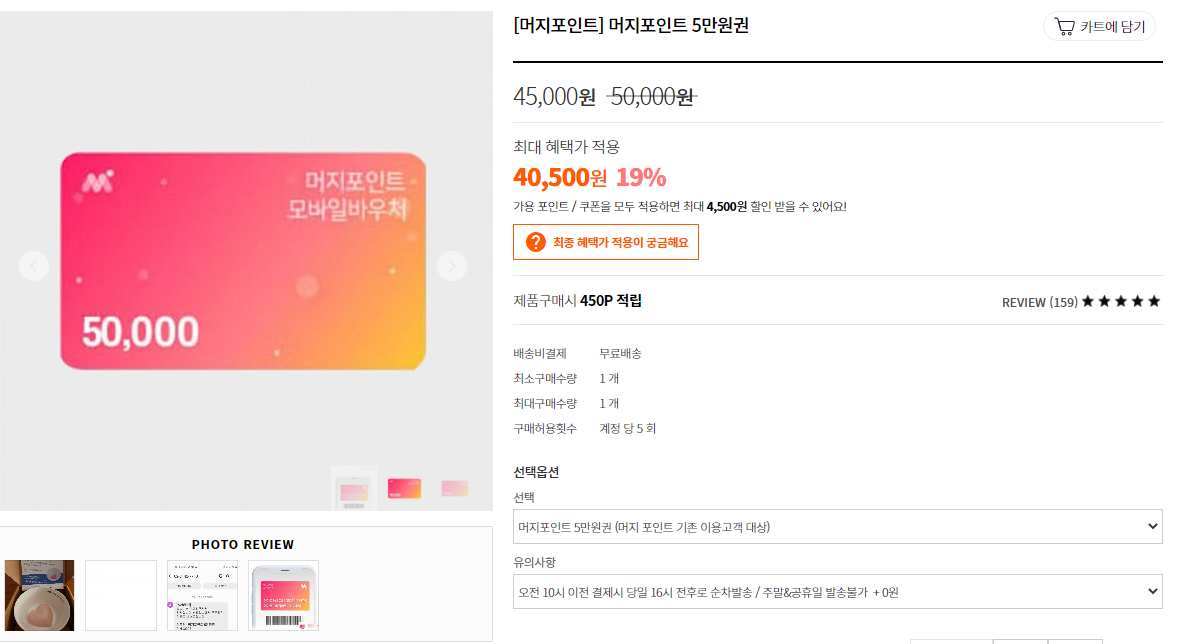The height and width of the screenshot is (644, 1177).
Task: Open the heart bowl photo review
Action: click(x=40, y=595)
